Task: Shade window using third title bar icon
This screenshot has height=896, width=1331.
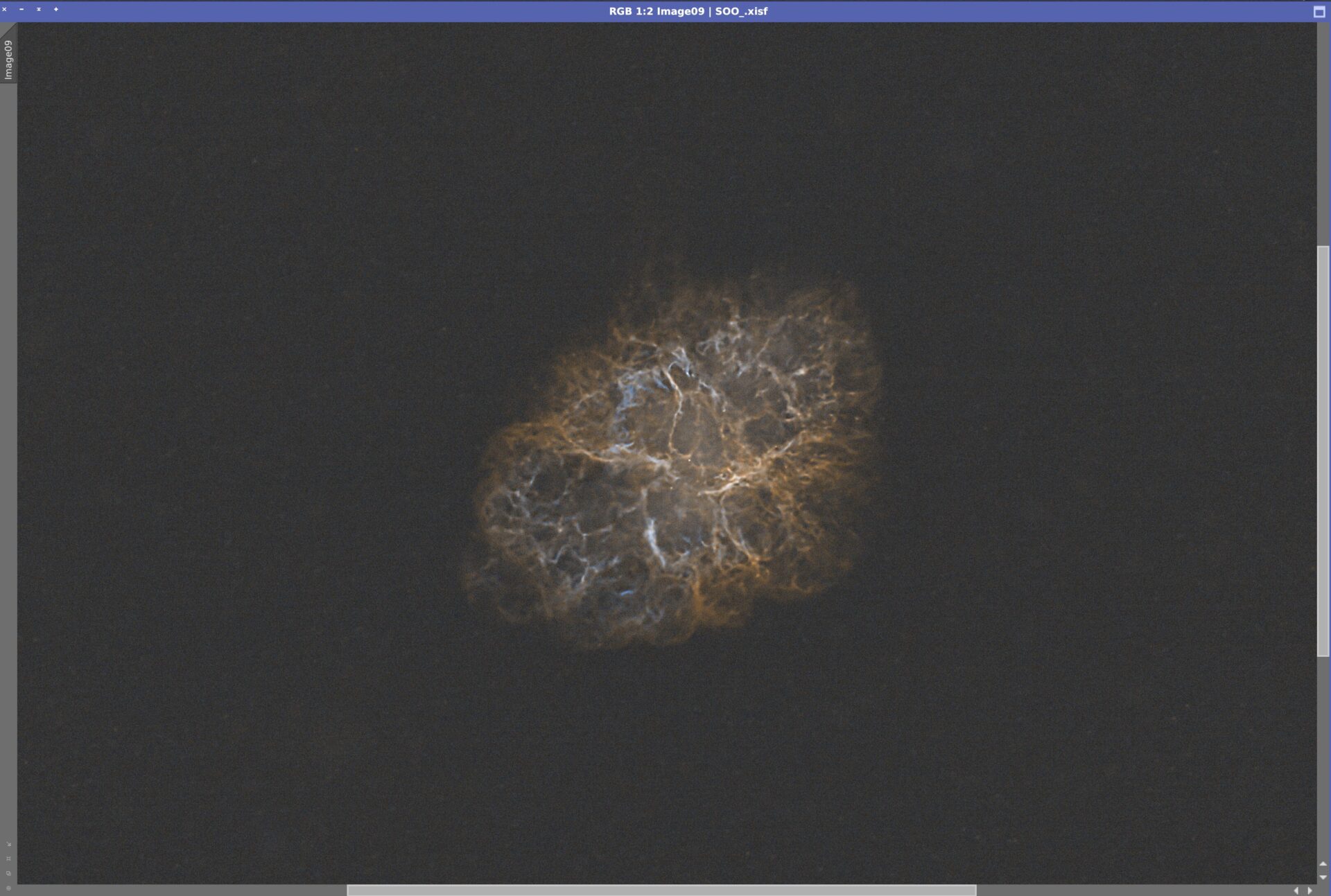Action: tap(39, 10)
